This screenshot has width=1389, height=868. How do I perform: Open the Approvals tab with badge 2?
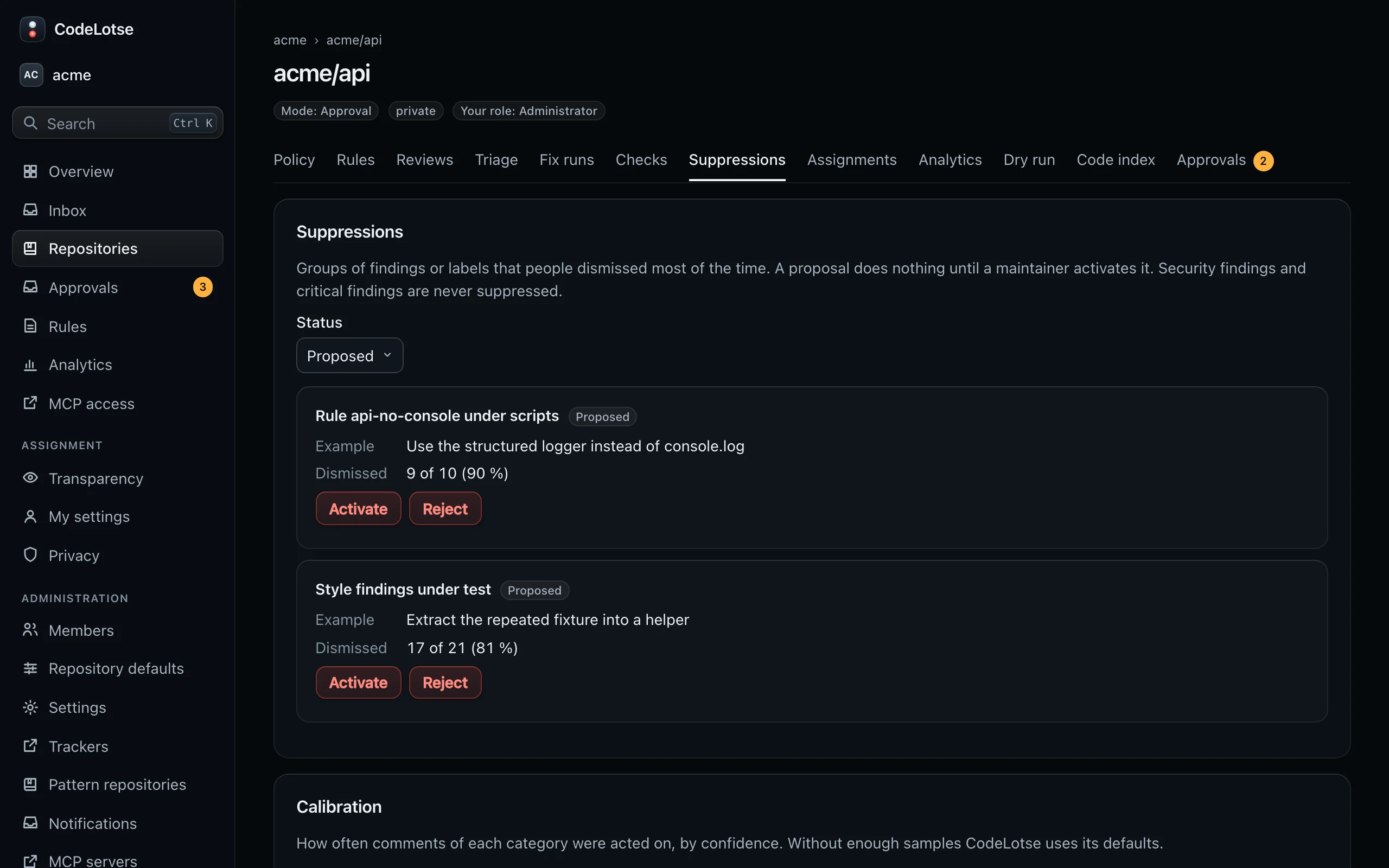tap(1225, 160)
